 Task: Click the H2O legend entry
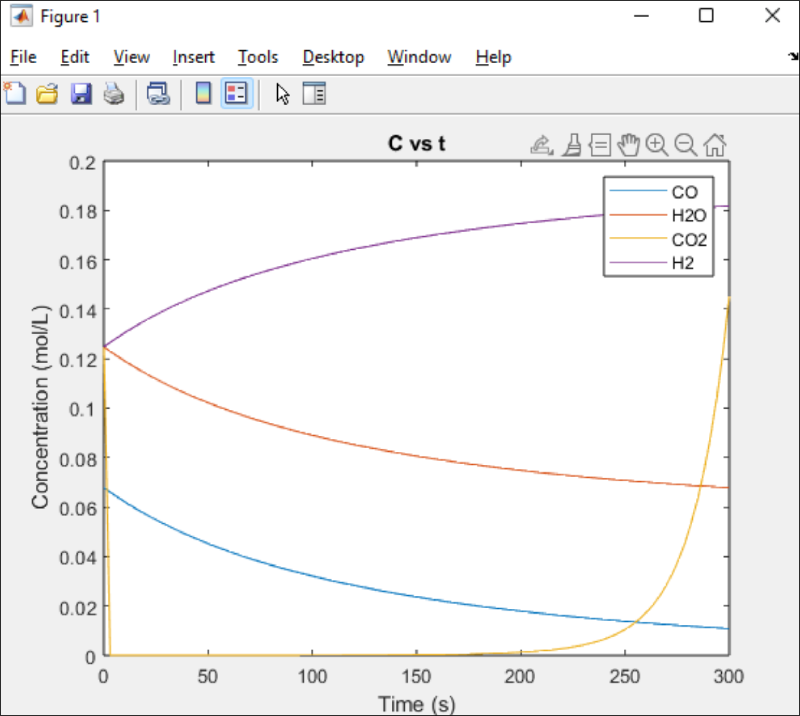(658, 215)
